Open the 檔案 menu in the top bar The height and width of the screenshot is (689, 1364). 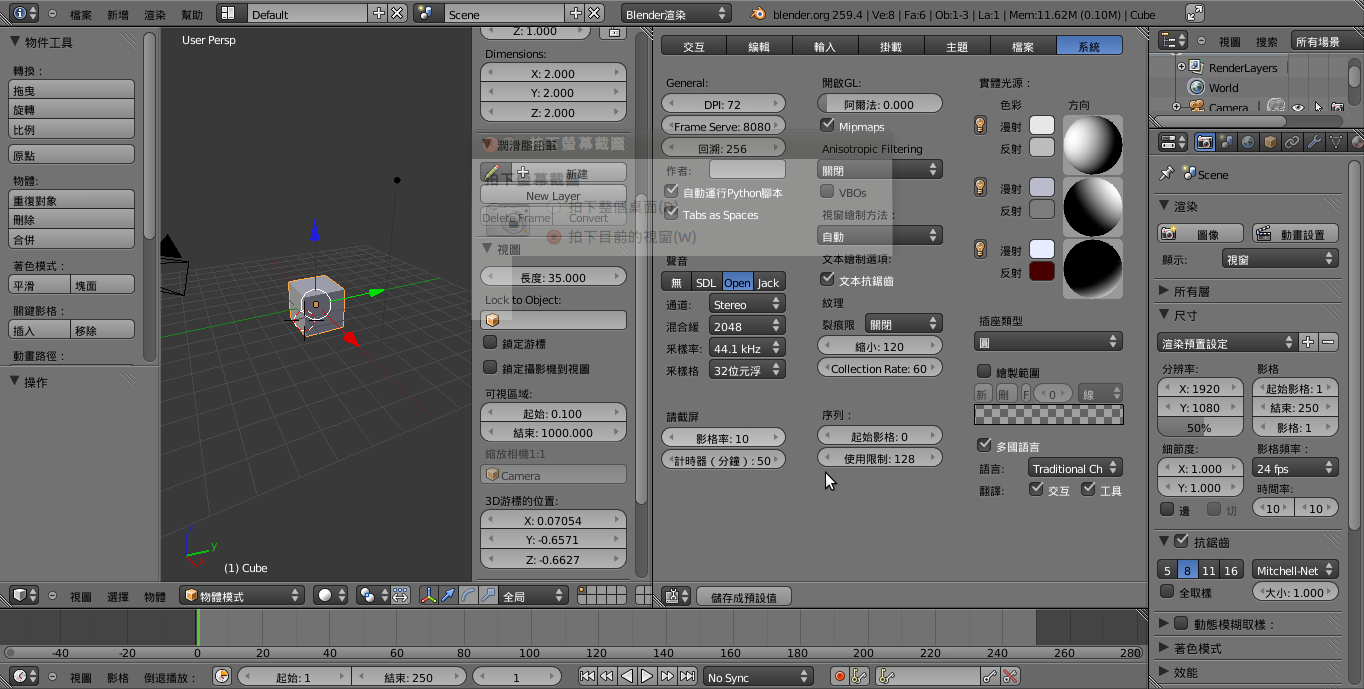click(x=80, y=14)
